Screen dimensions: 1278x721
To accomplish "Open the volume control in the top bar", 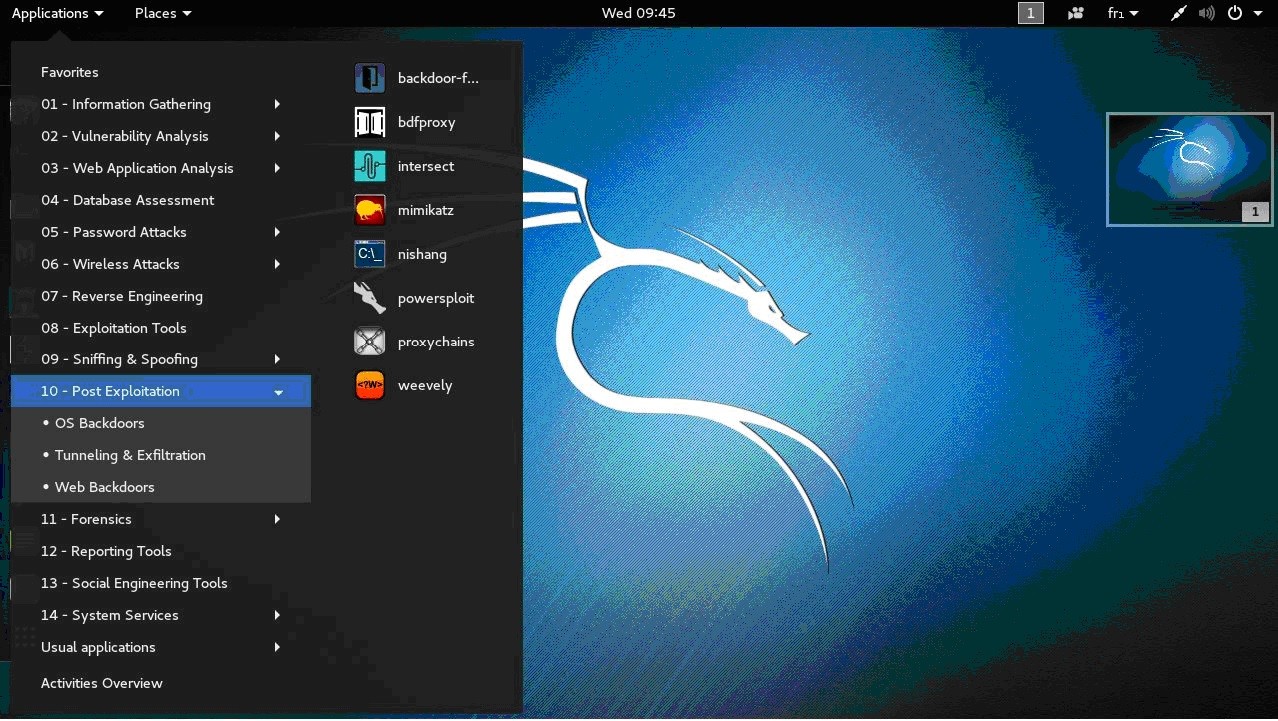I will coord(1206,13).
